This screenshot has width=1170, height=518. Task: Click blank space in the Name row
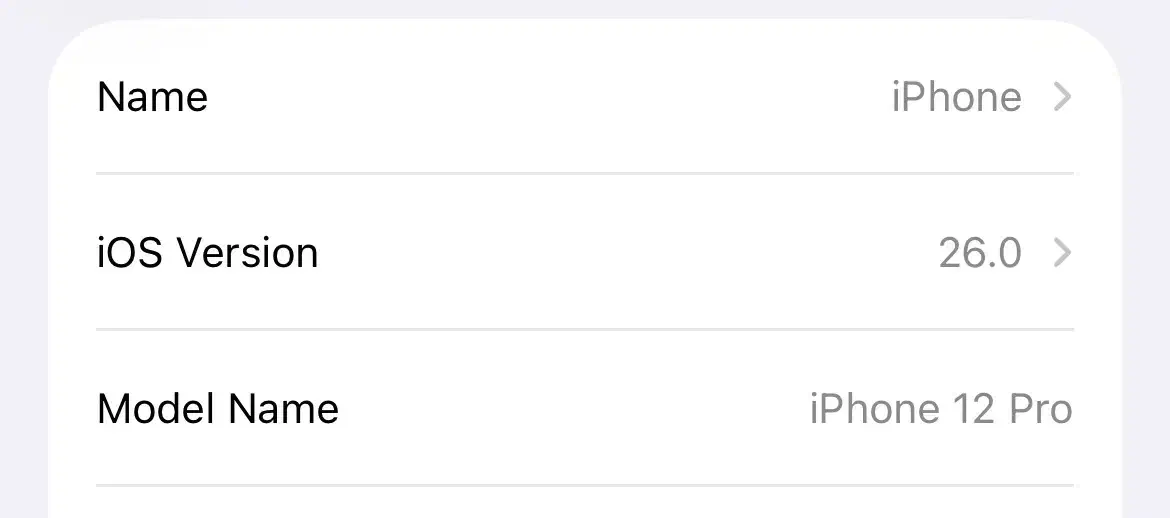[550, 97]
